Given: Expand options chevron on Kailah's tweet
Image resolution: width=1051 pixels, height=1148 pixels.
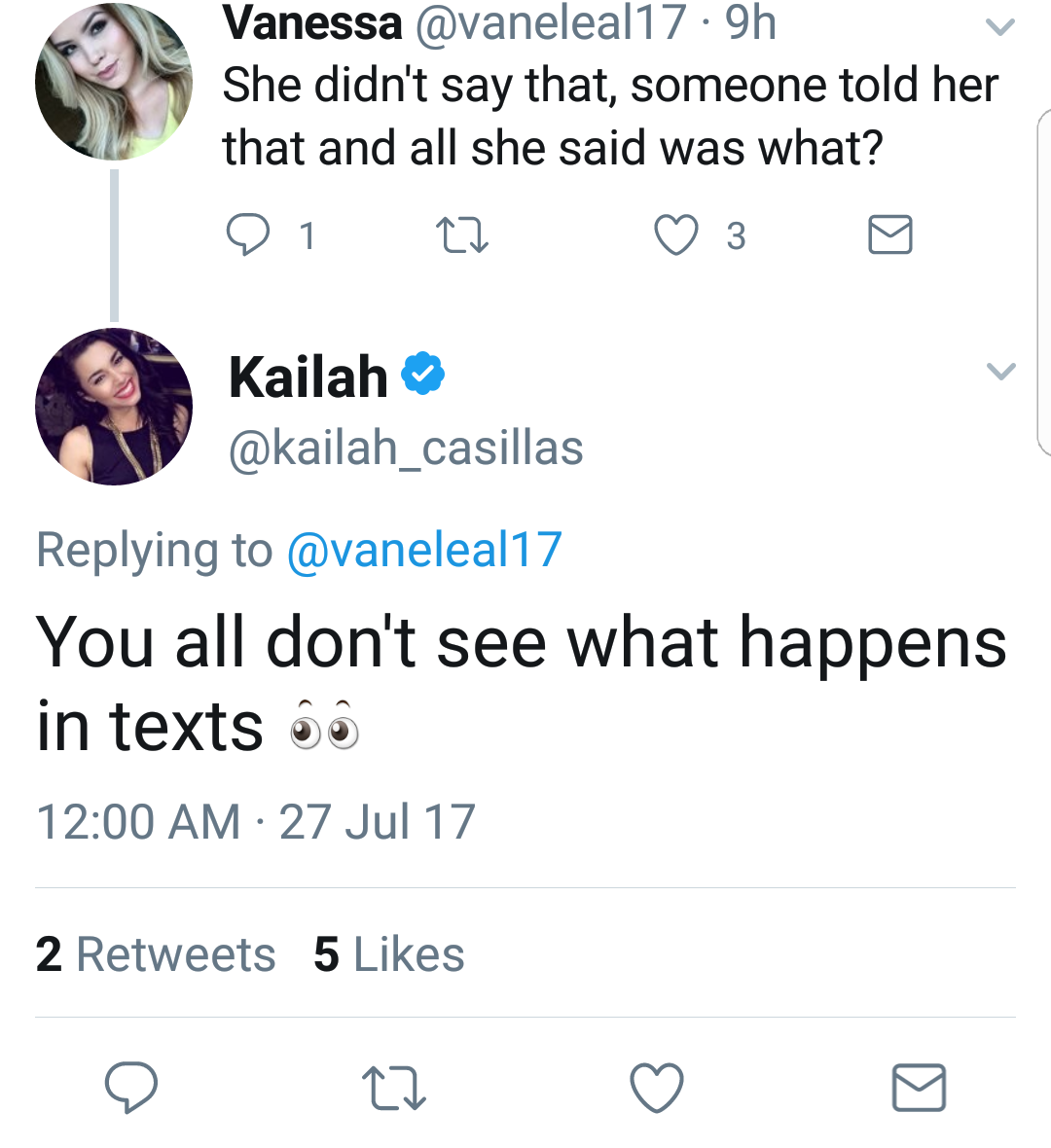Looking at the screenshot, I should click(1000, 371).
